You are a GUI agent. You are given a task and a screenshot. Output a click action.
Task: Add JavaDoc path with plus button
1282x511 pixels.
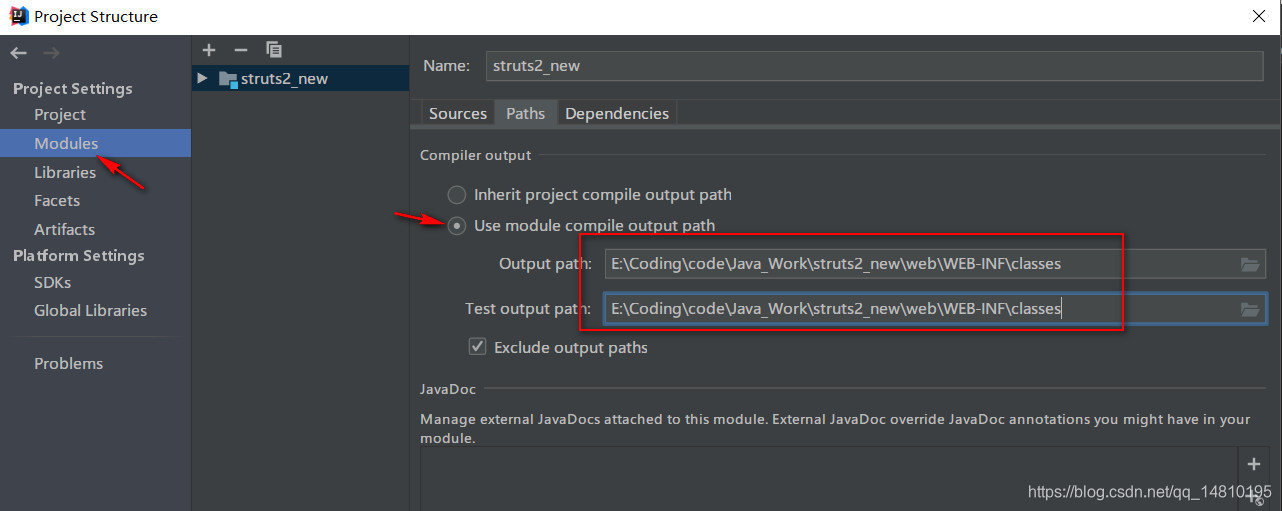[x=1253, y=464]
